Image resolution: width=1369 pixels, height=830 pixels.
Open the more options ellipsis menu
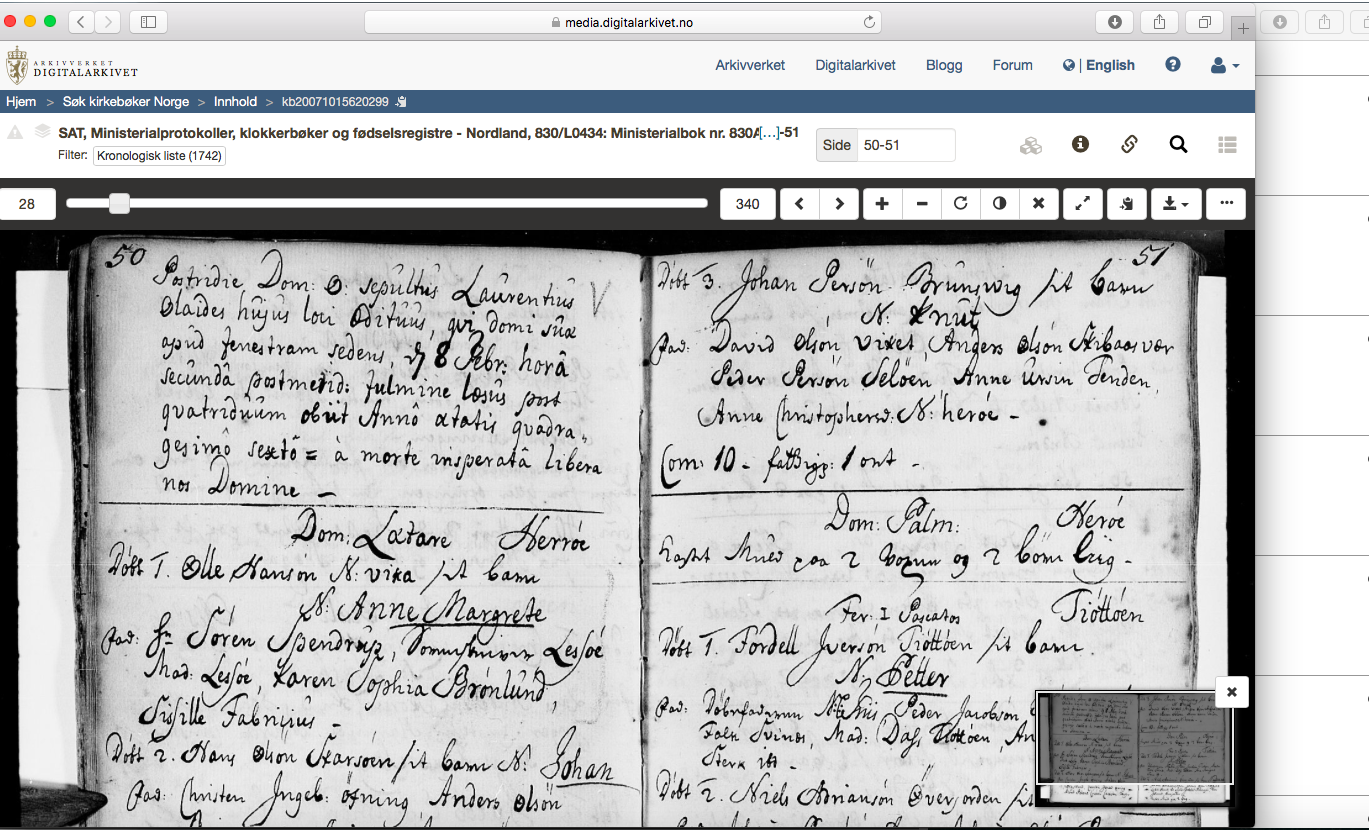coord(1226,204)
